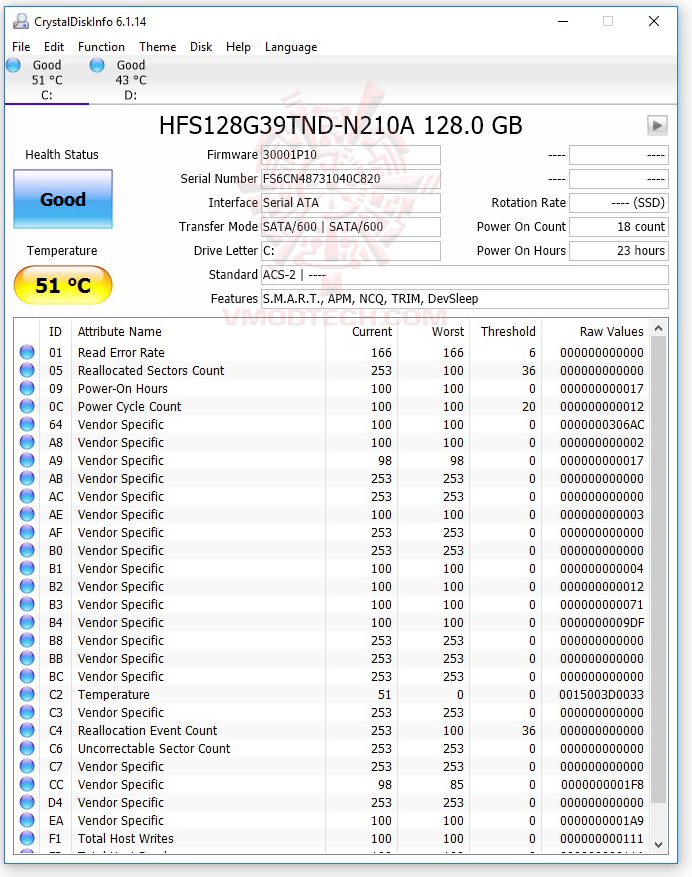Click the Power On Count value field
This screenshot has width=692, height=877.
point(619,227)
